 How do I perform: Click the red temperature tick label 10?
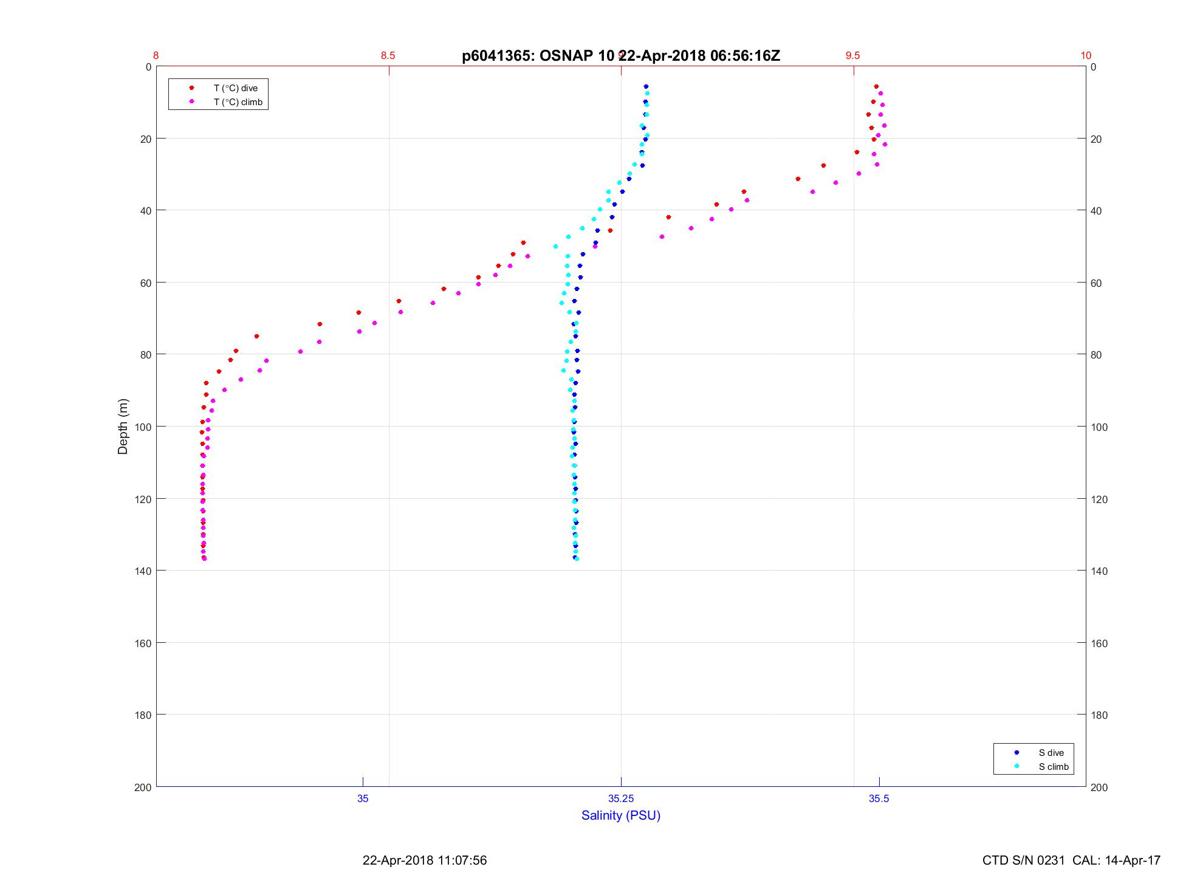coord(1085,55)
